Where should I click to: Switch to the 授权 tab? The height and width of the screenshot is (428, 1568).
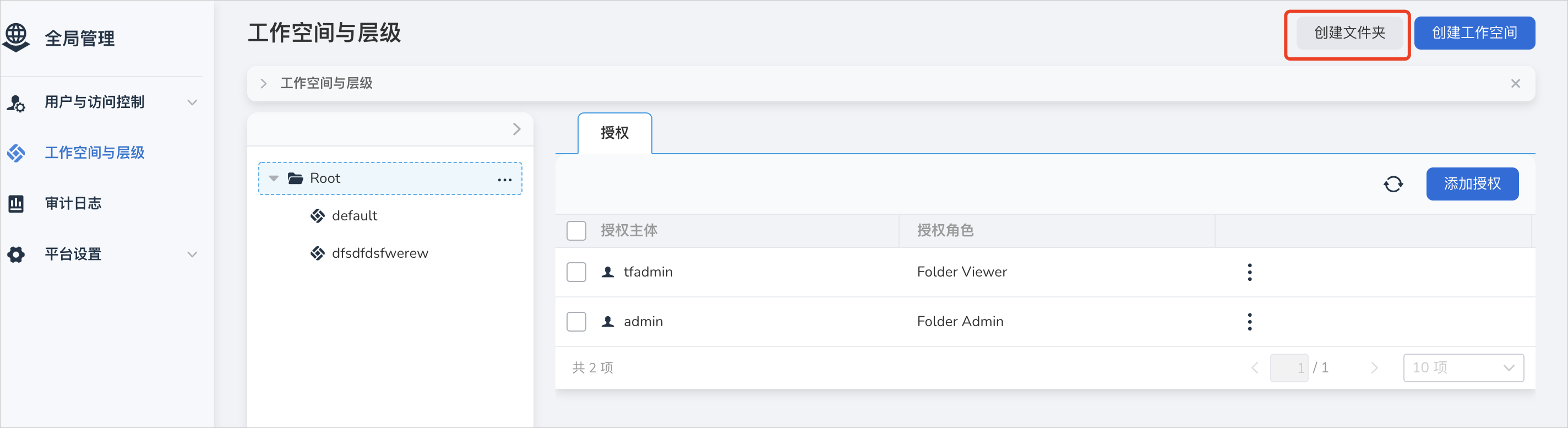pos(614,133)
